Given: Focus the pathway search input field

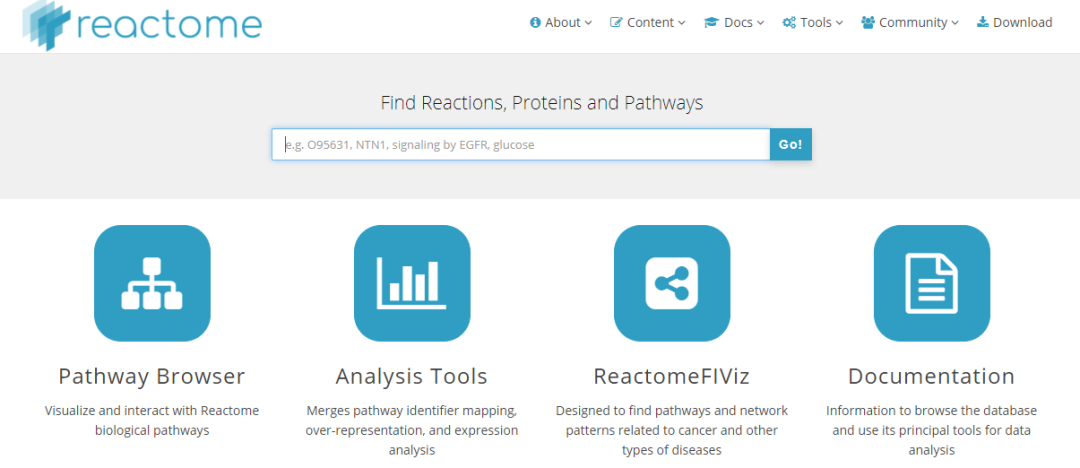Looking at the screenshot, I should pos(520,145).
